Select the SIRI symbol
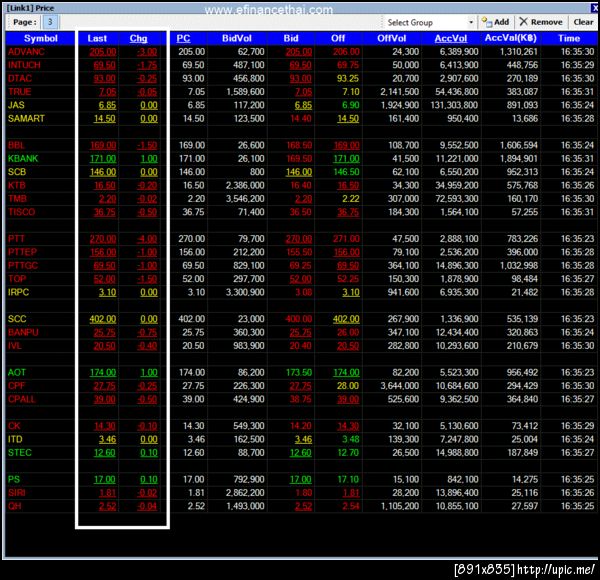 [x=16, y=493]
